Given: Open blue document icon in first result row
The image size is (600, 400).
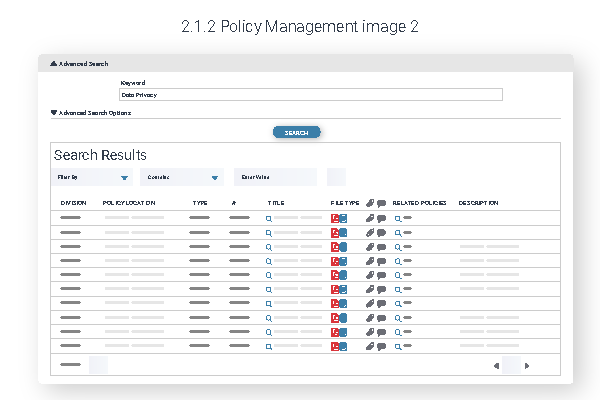Looking at the screenshot, I should click(343, 219).
